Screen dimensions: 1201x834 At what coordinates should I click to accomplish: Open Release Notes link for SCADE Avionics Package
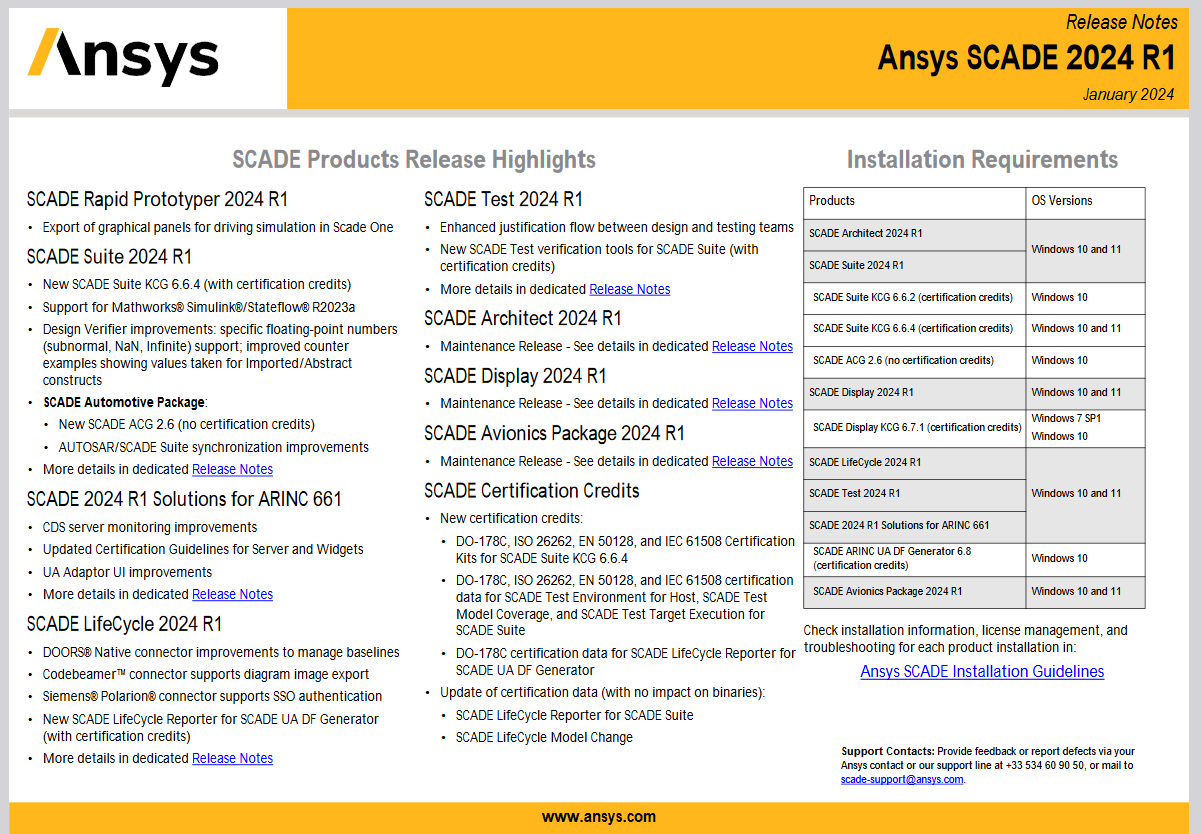pyautogui.click(x=752, y=461)
